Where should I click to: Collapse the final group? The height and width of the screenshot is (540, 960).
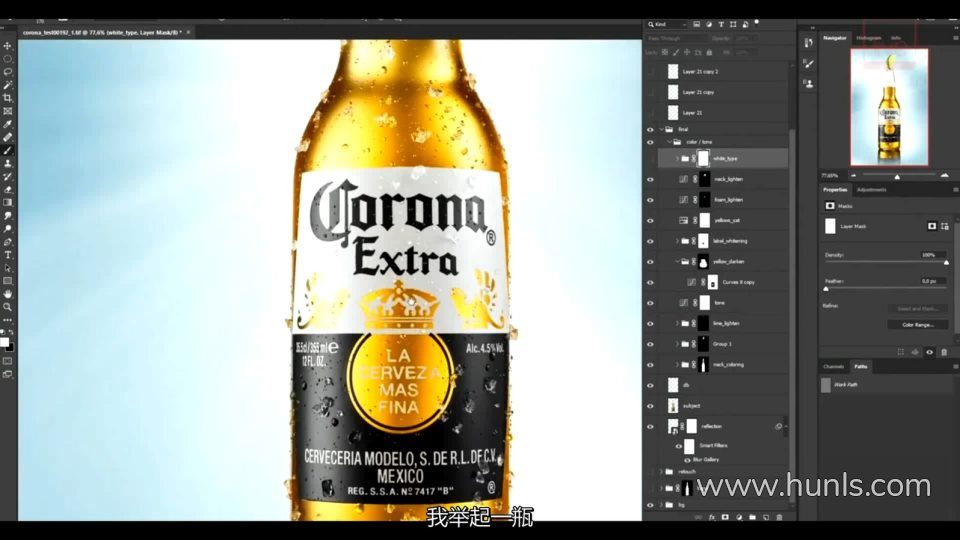point(662,129)
